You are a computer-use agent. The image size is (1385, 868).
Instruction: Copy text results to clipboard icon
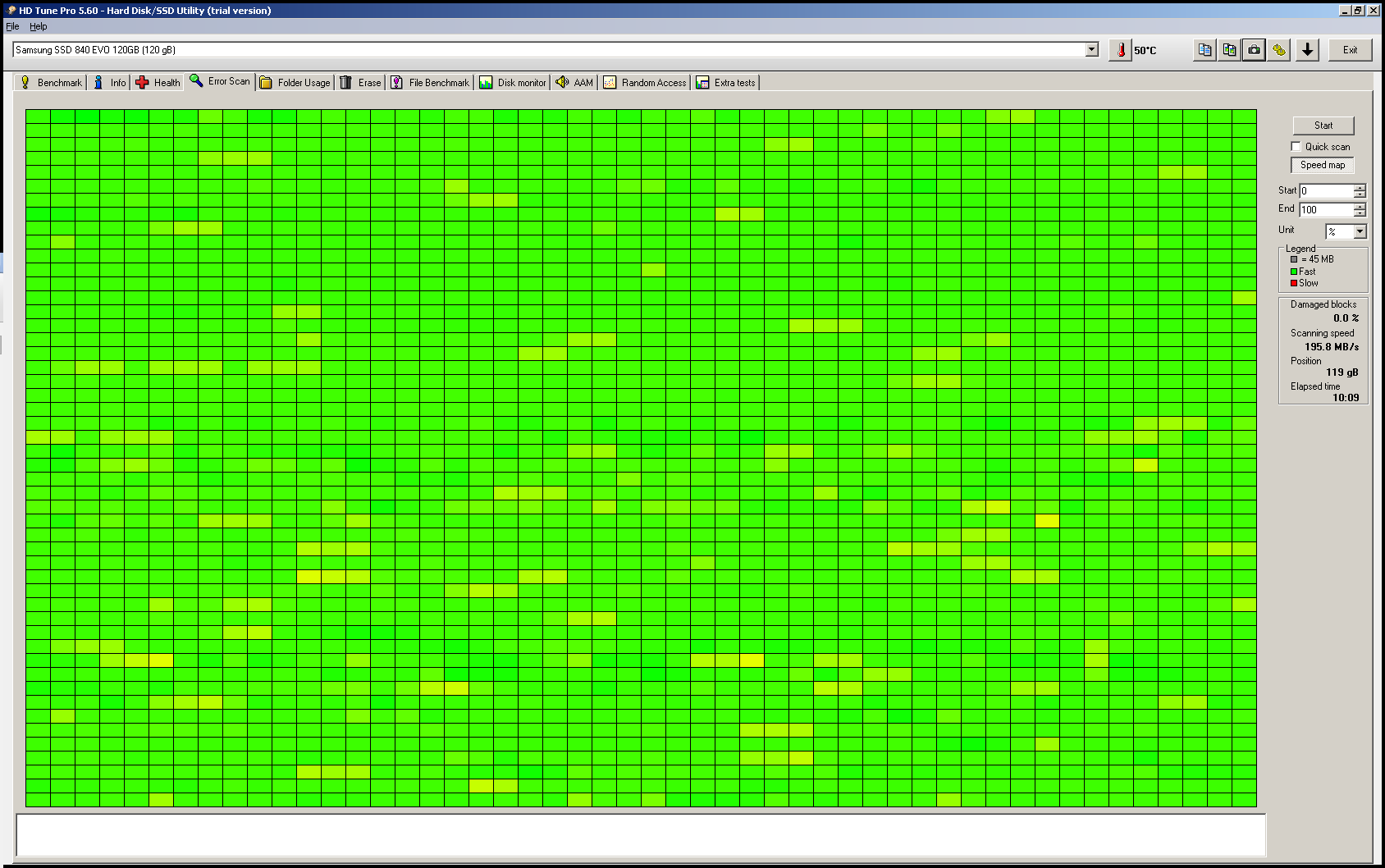1204,50
